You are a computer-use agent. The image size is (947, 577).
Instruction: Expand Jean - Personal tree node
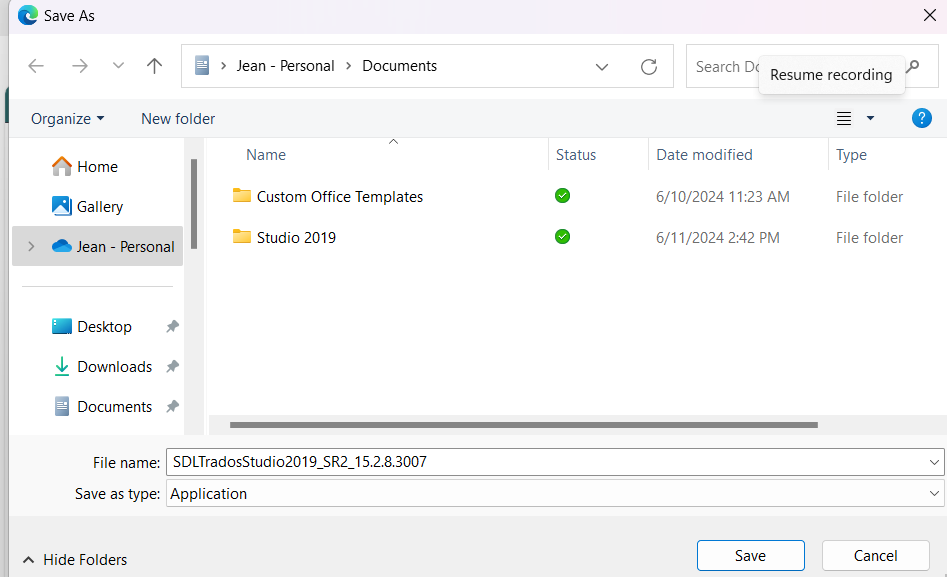tap(31, 247)
